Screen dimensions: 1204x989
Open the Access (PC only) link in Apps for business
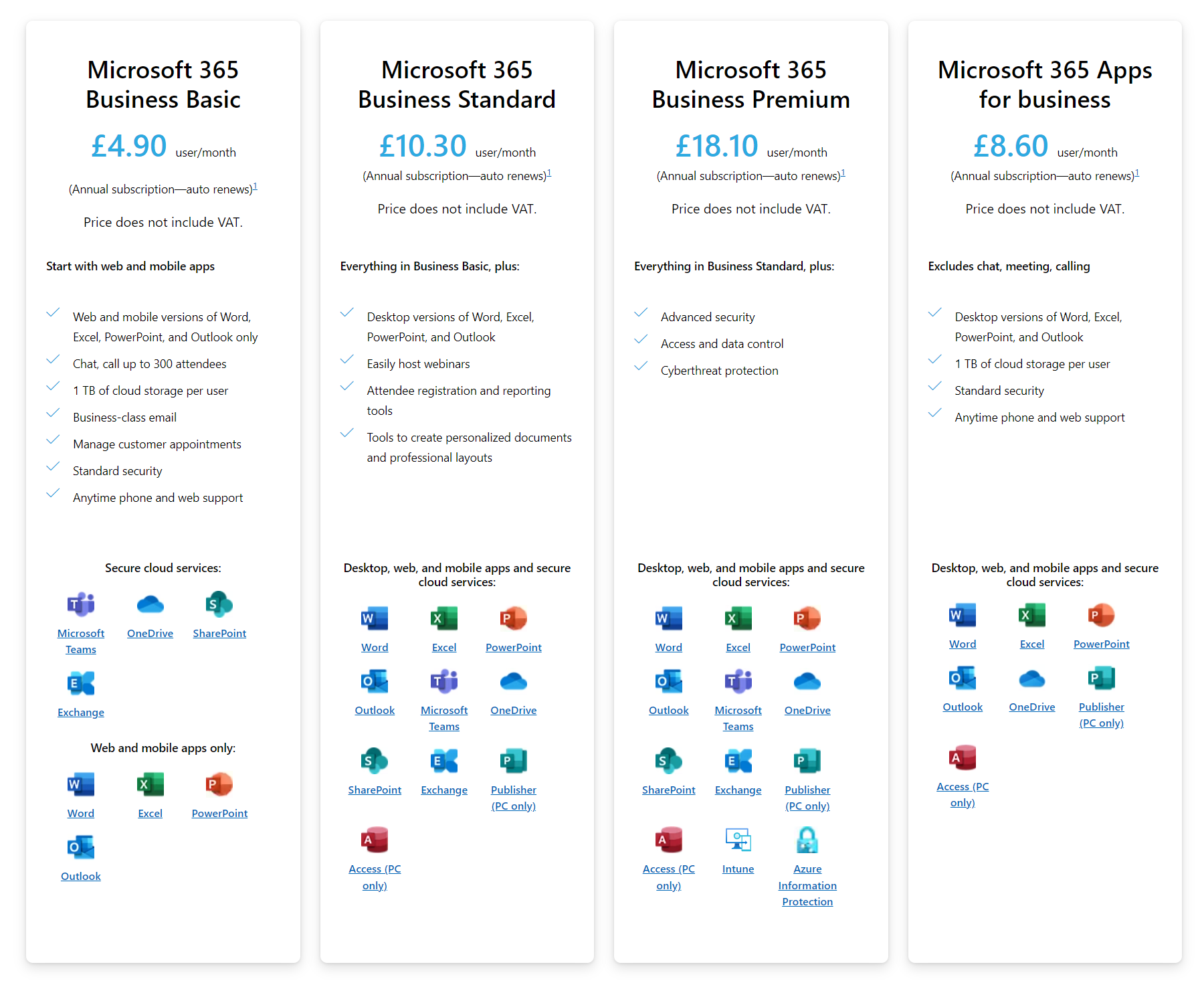pos(963,794)
